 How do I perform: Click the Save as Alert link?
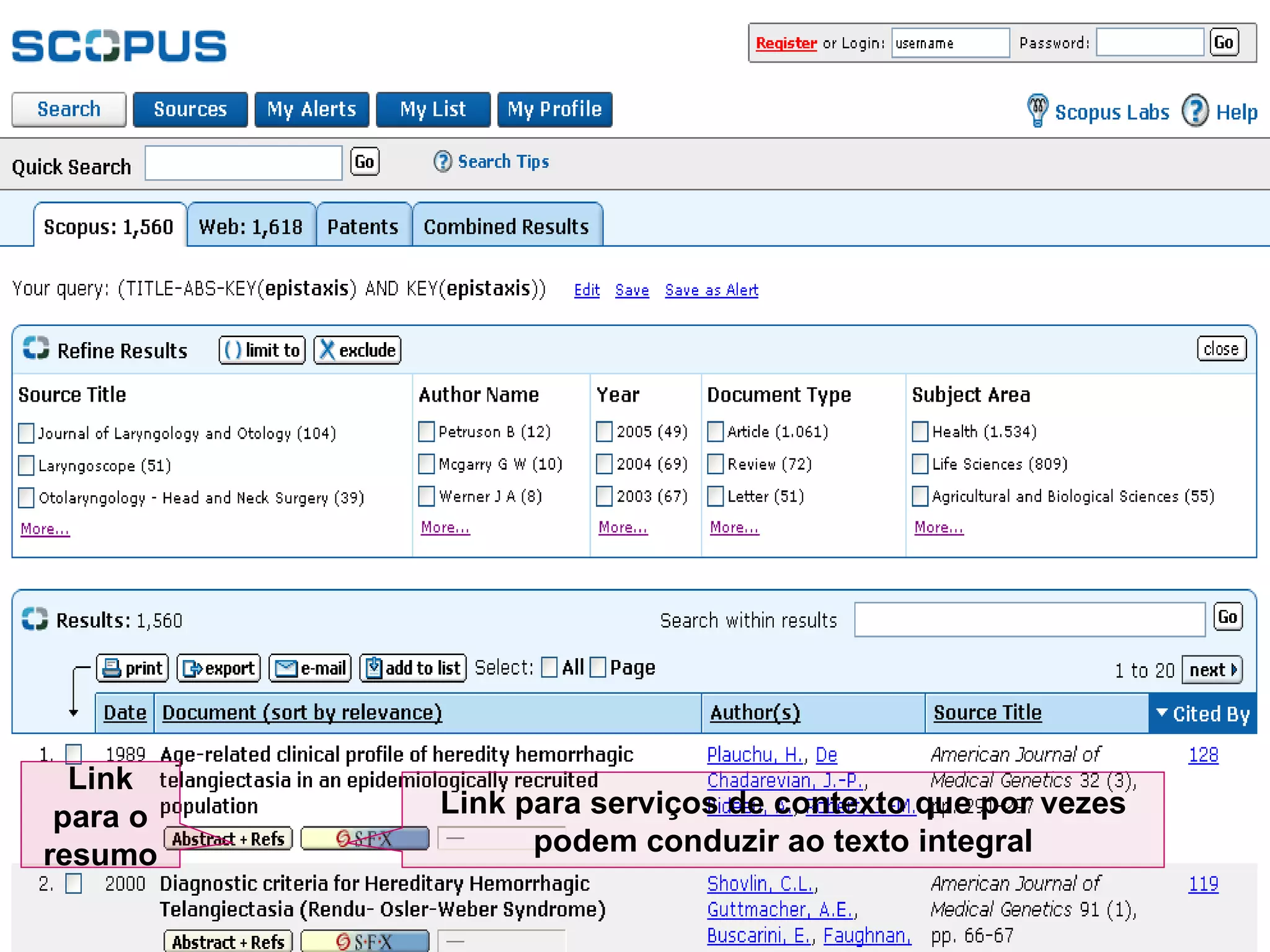[711, 290]
